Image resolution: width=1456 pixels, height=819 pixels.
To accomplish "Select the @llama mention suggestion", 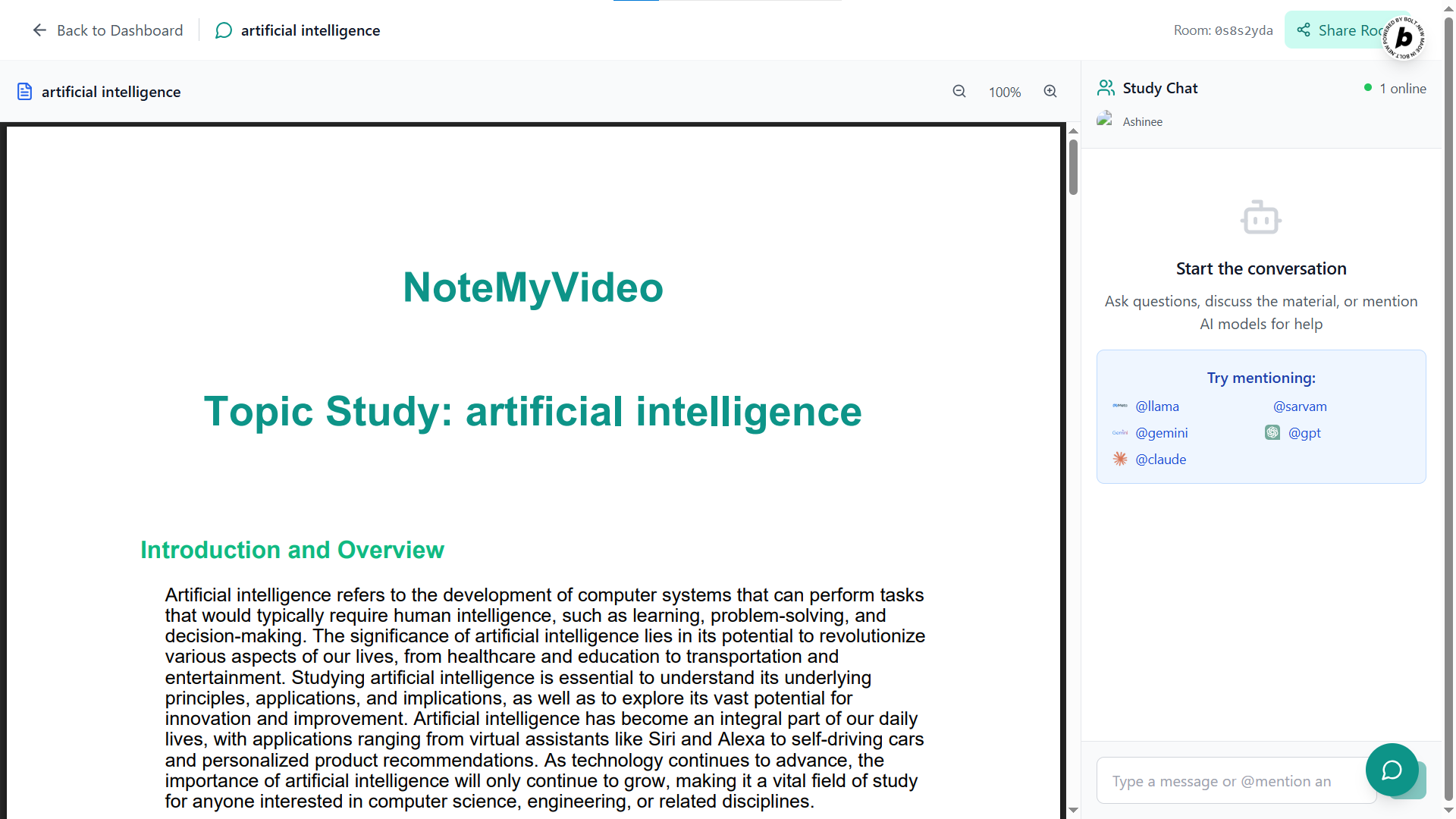I will 1157,406.
